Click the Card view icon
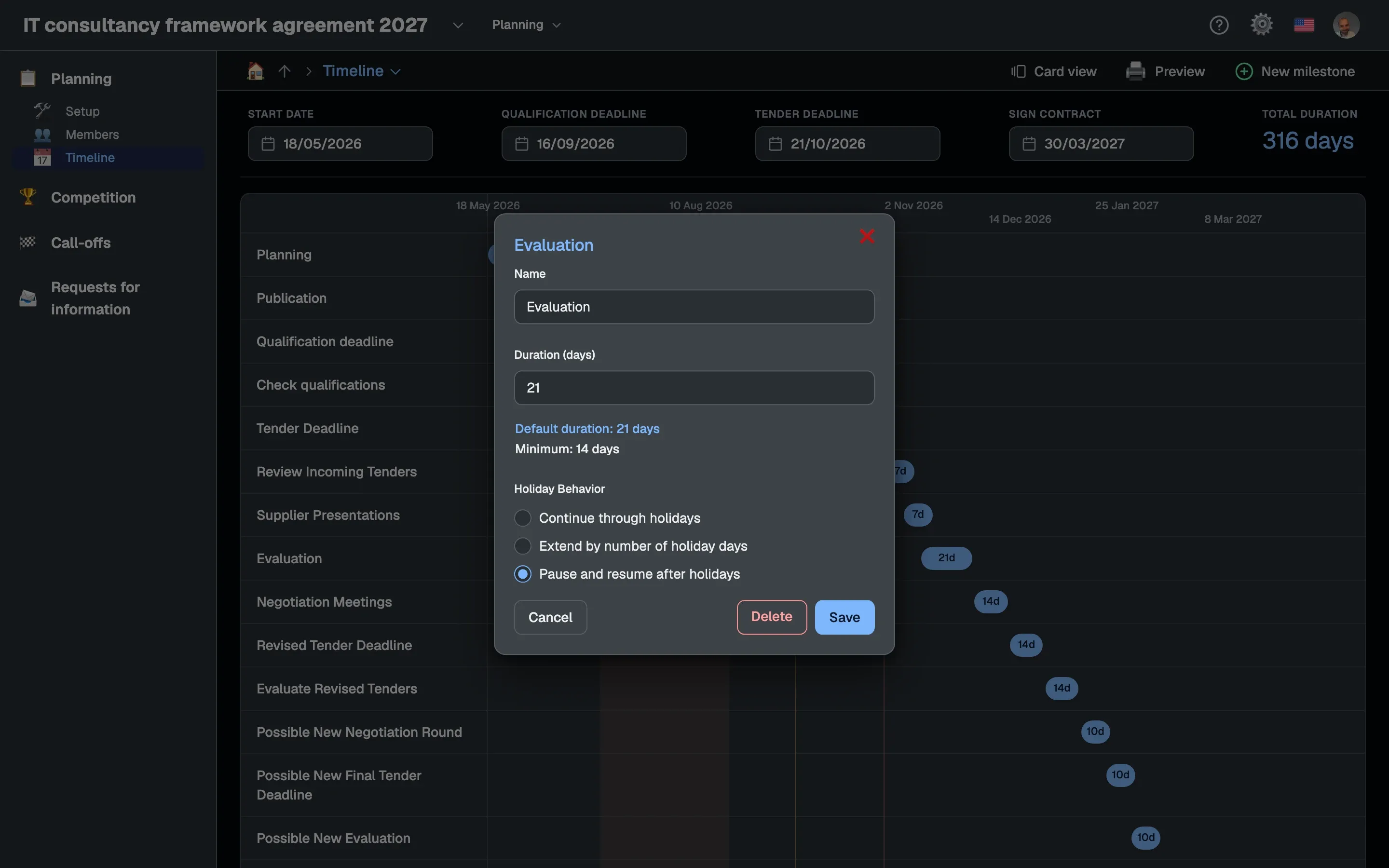The width and height of the screenshot is (1389, 868). 1018,72
